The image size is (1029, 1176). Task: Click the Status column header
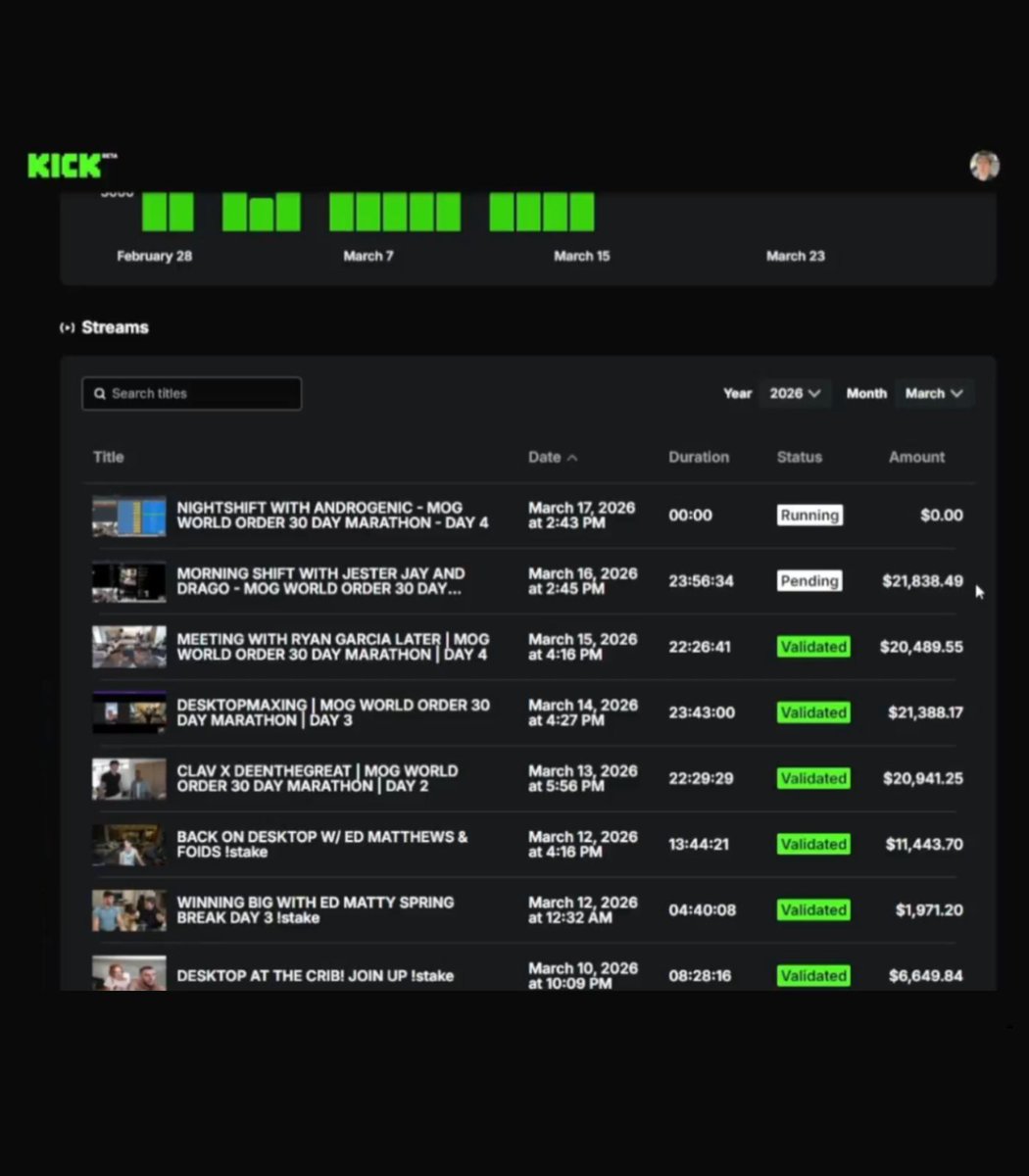coord(800,457)
